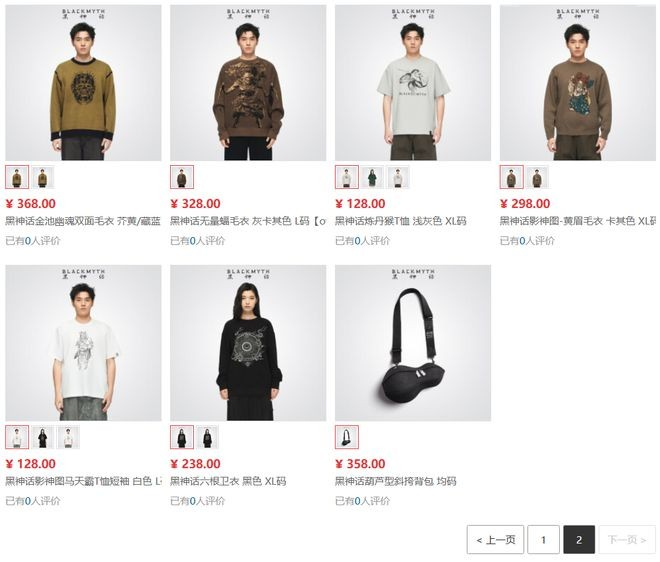Open the 黑神话无量蝠毛衣 product title link
Screen dimensions: 660x562
tap(248, 221)
